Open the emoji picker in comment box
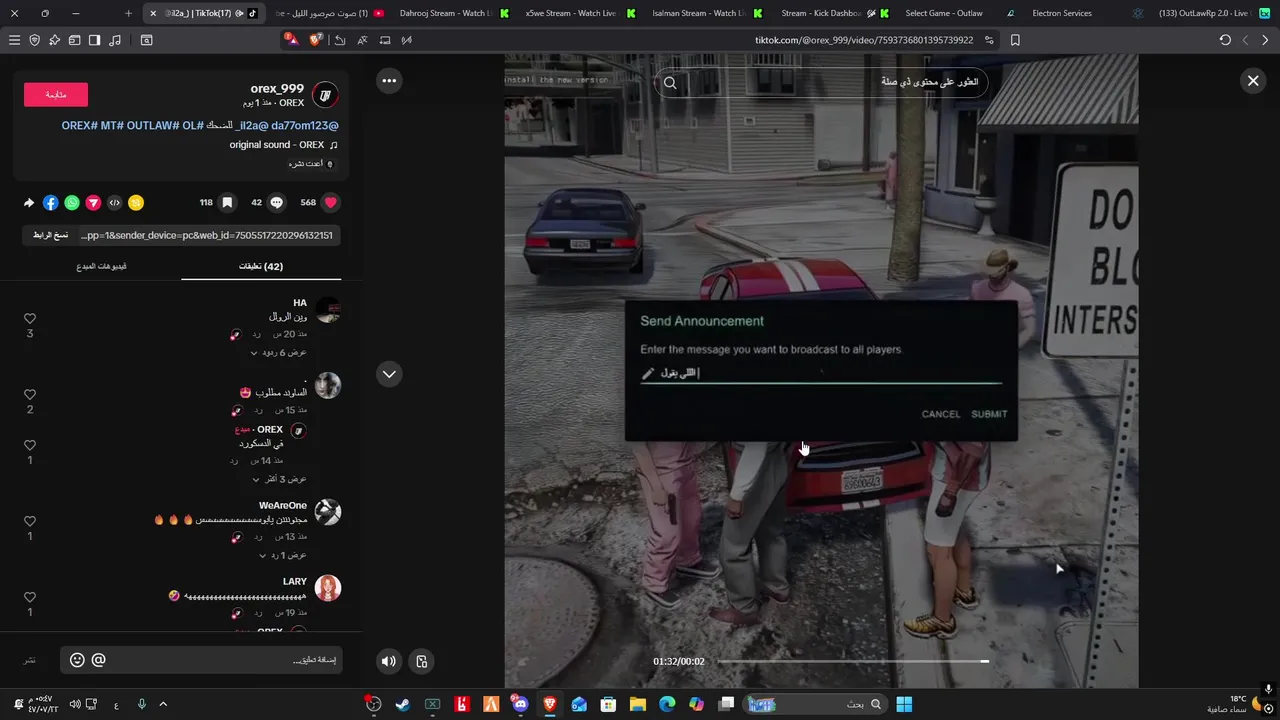This screenshot has width=1280, height=720. (x=77, y=660)
